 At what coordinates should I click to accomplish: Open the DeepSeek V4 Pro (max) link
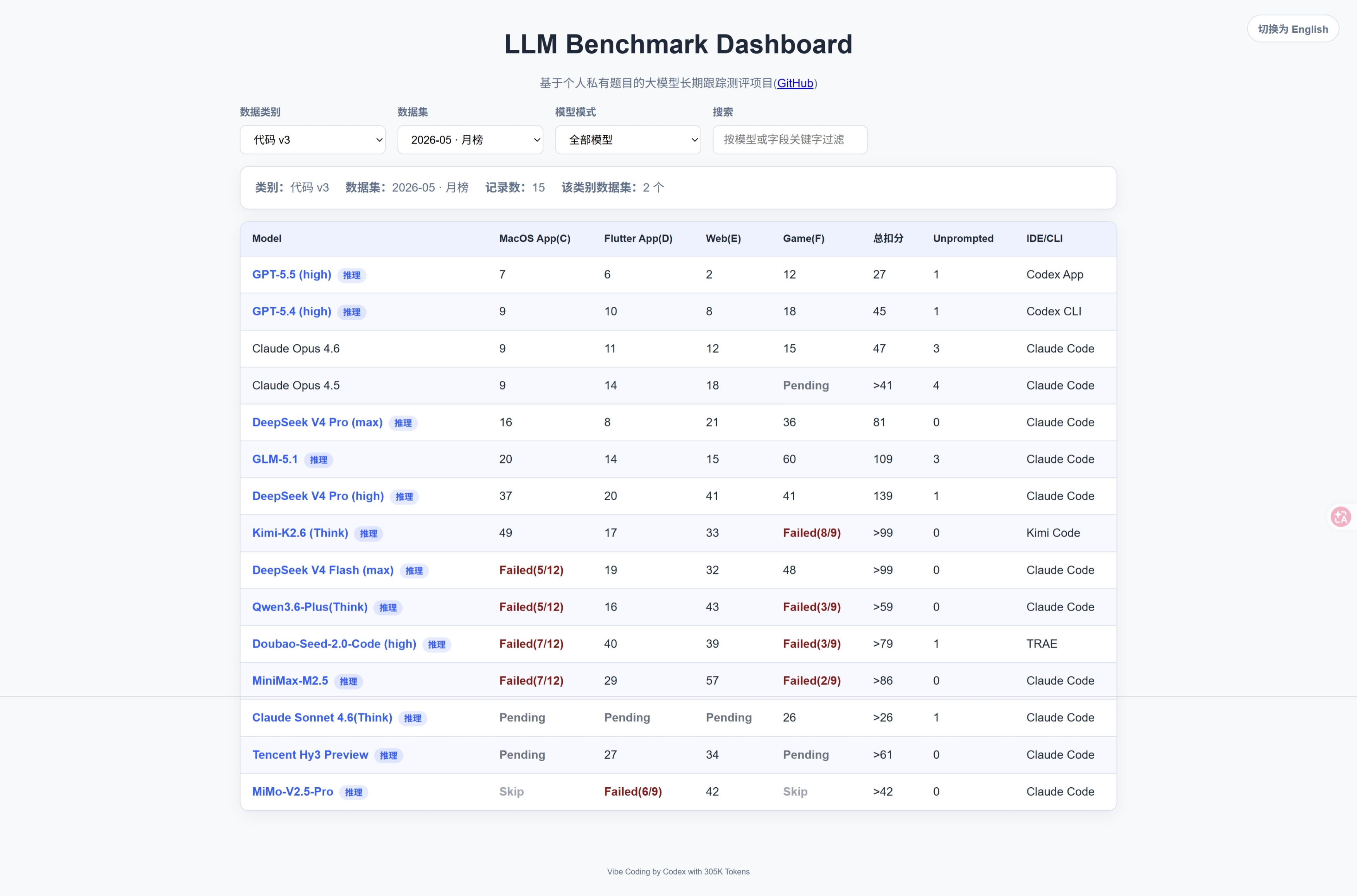pos(317,422)
